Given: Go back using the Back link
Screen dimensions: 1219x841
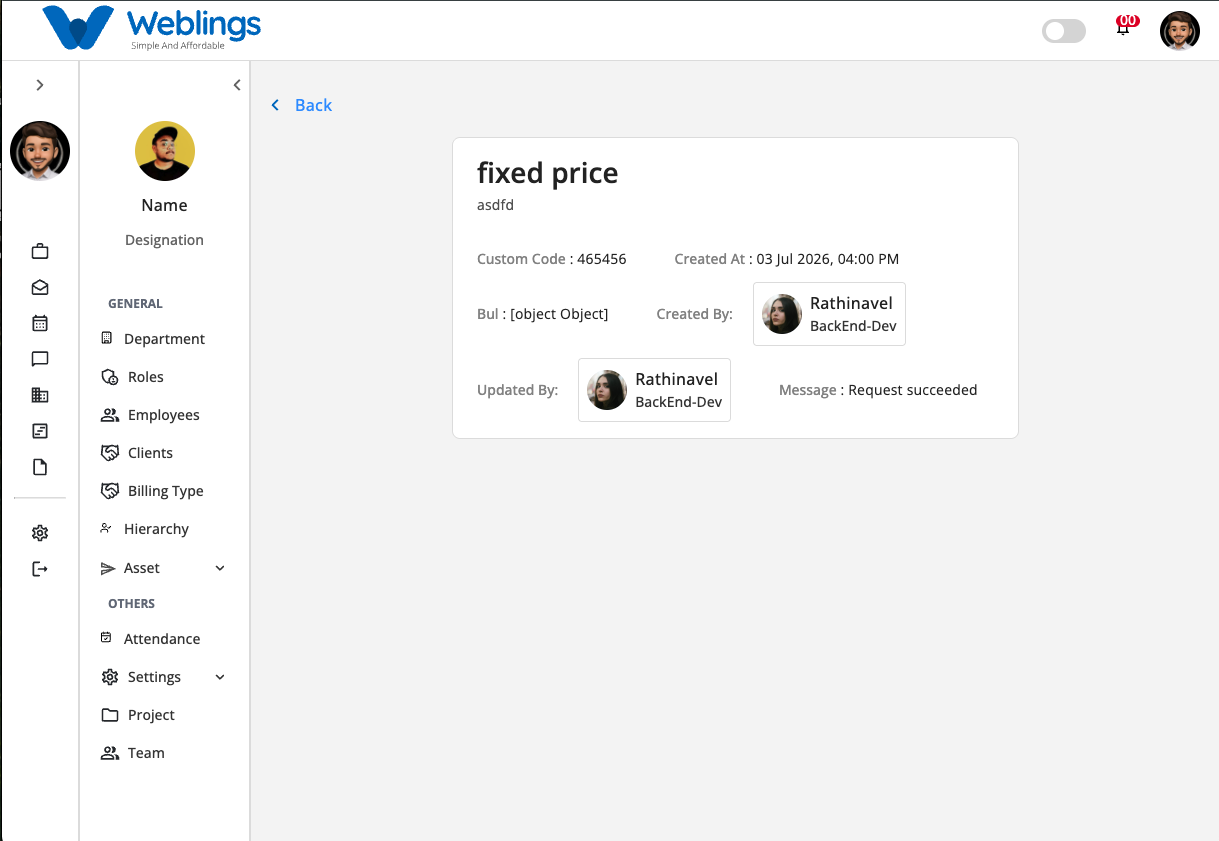Looking at the screenshot, I should click(x=301, y=105).
